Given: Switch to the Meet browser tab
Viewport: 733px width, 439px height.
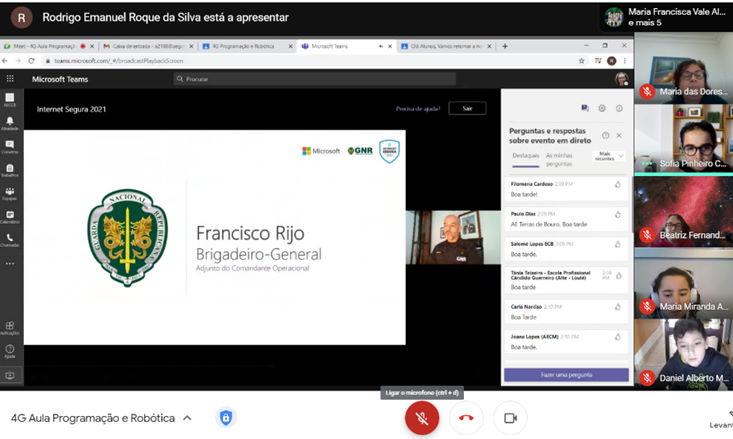Looking at the screenshot, I should (x=44, y=46).
